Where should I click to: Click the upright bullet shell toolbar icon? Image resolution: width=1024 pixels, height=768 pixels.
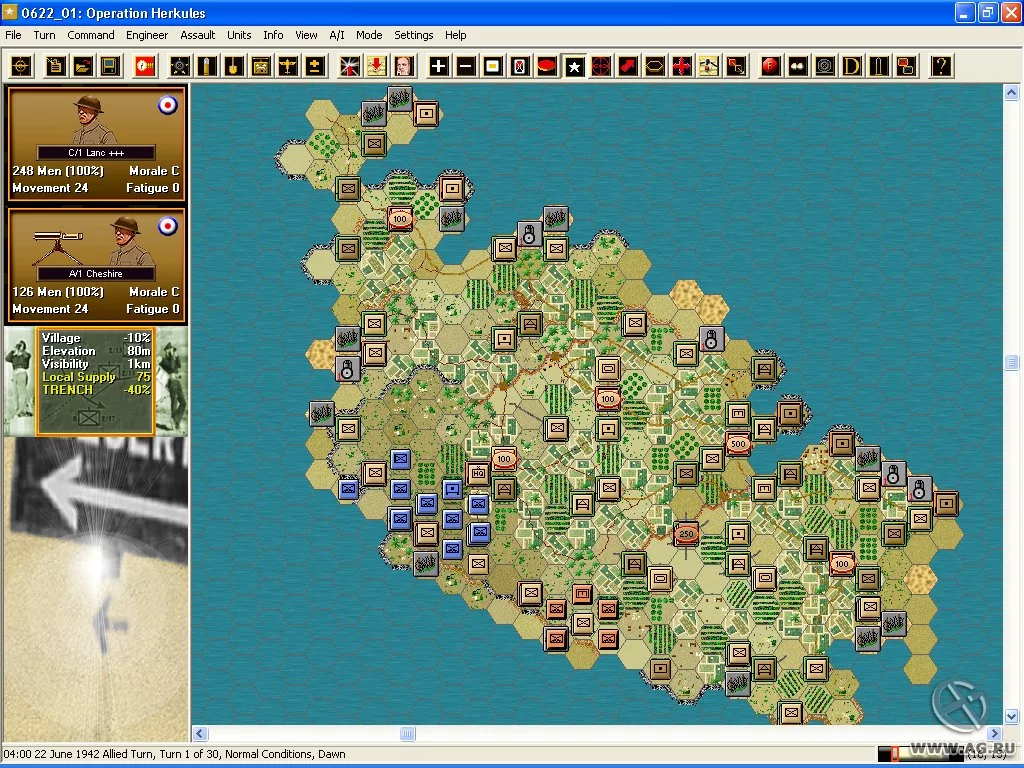coord(206,66)
